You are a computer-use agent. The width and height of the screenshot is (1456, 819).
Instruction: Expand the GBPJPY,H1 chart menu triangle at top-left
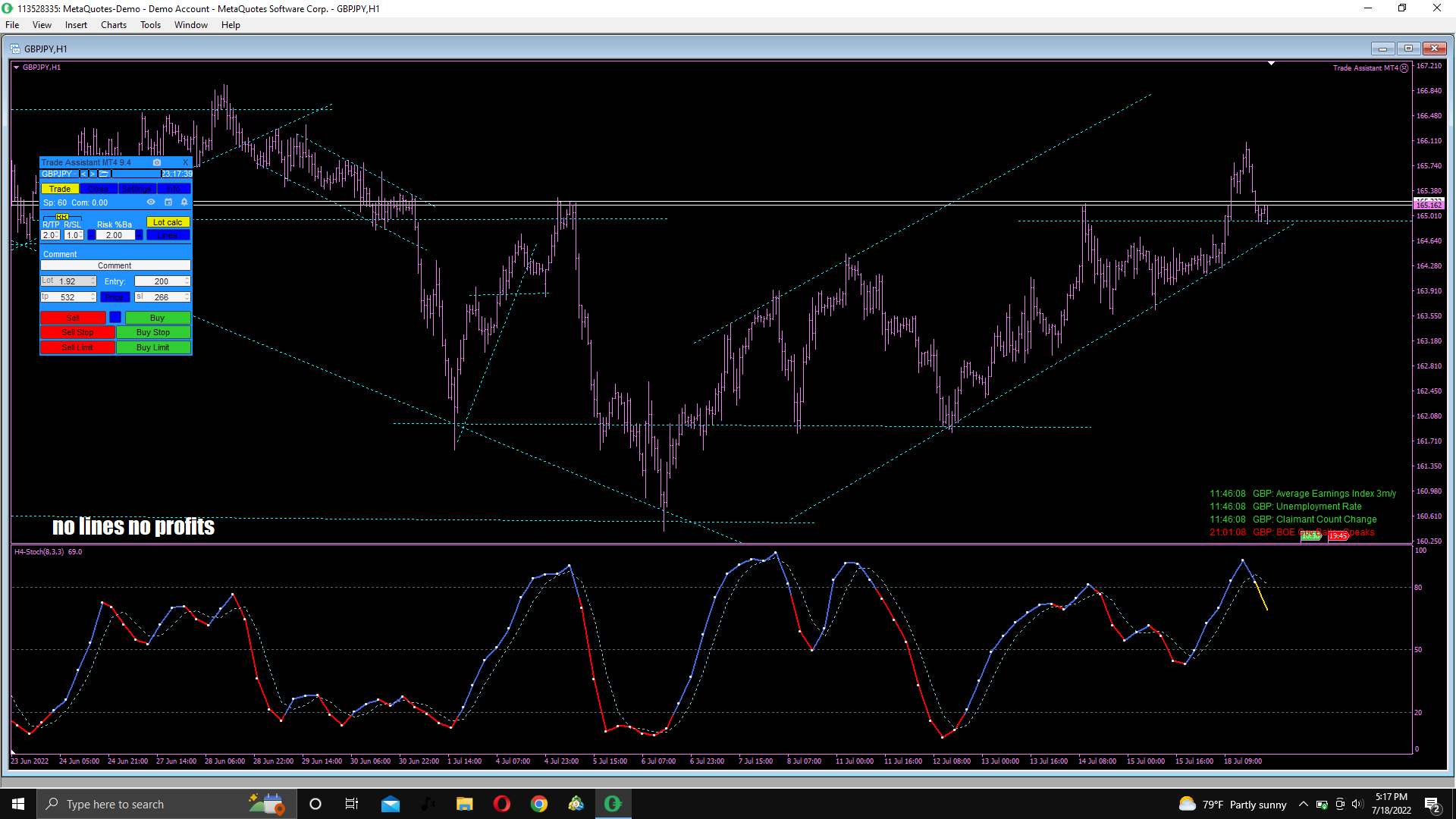pyautogui.click(x=17, y=67)
